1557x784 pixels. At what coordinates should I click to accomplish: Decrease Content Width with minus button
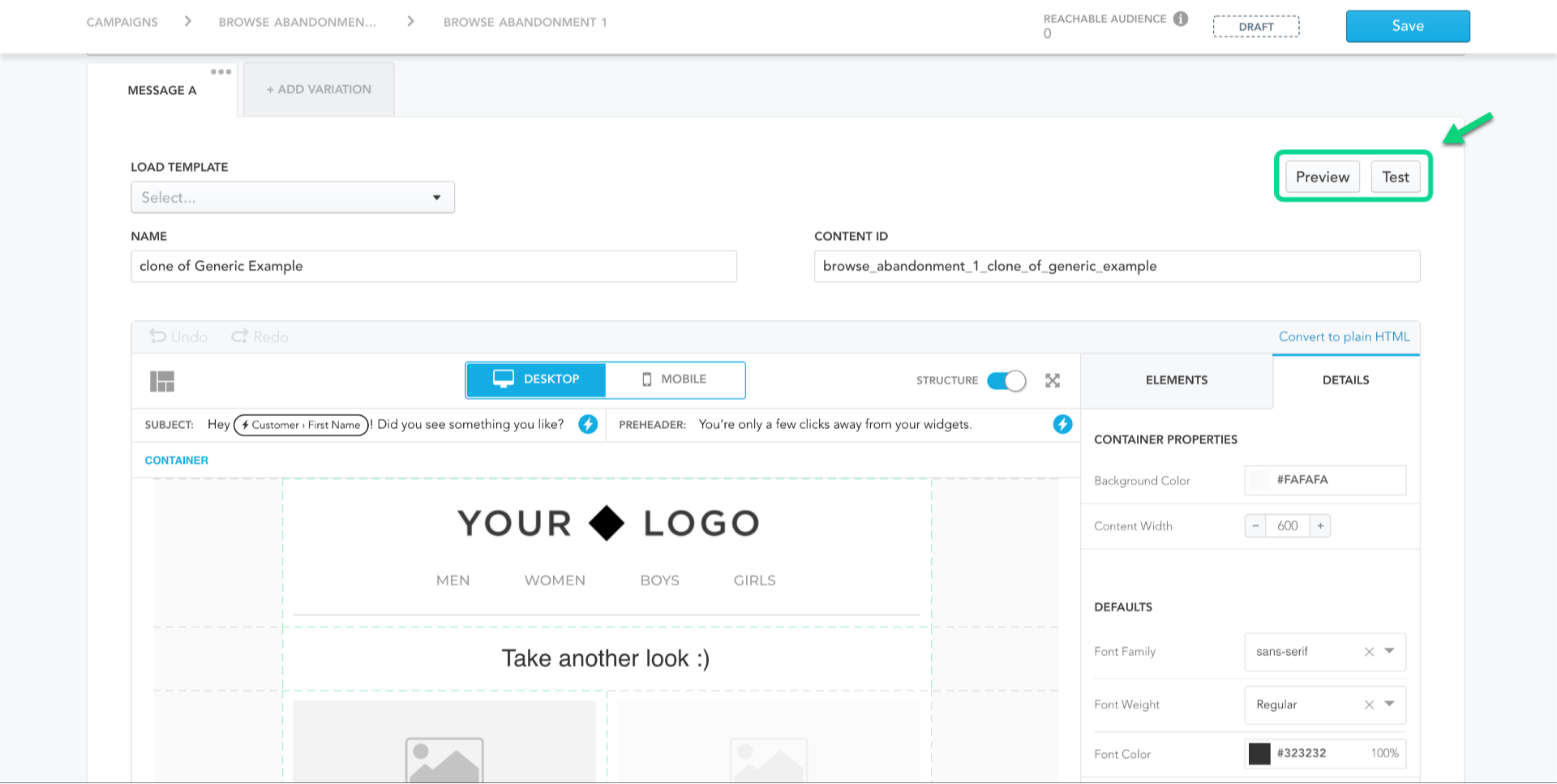pyautogui.click(x=1255, y=526)
